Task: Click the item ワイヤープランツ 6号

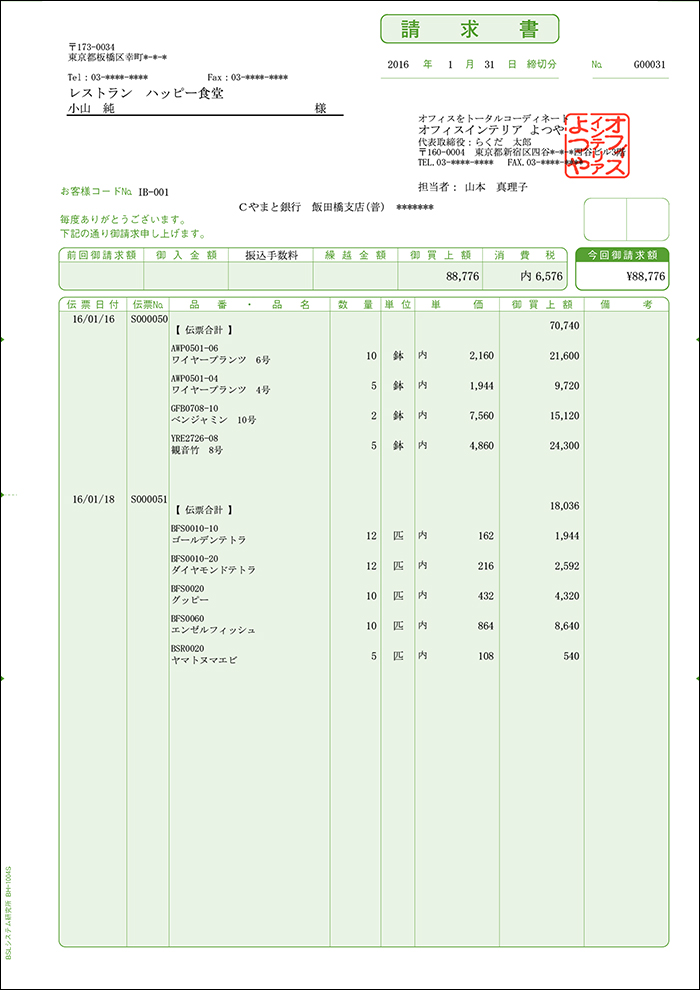Action: (x=221, y=359)
